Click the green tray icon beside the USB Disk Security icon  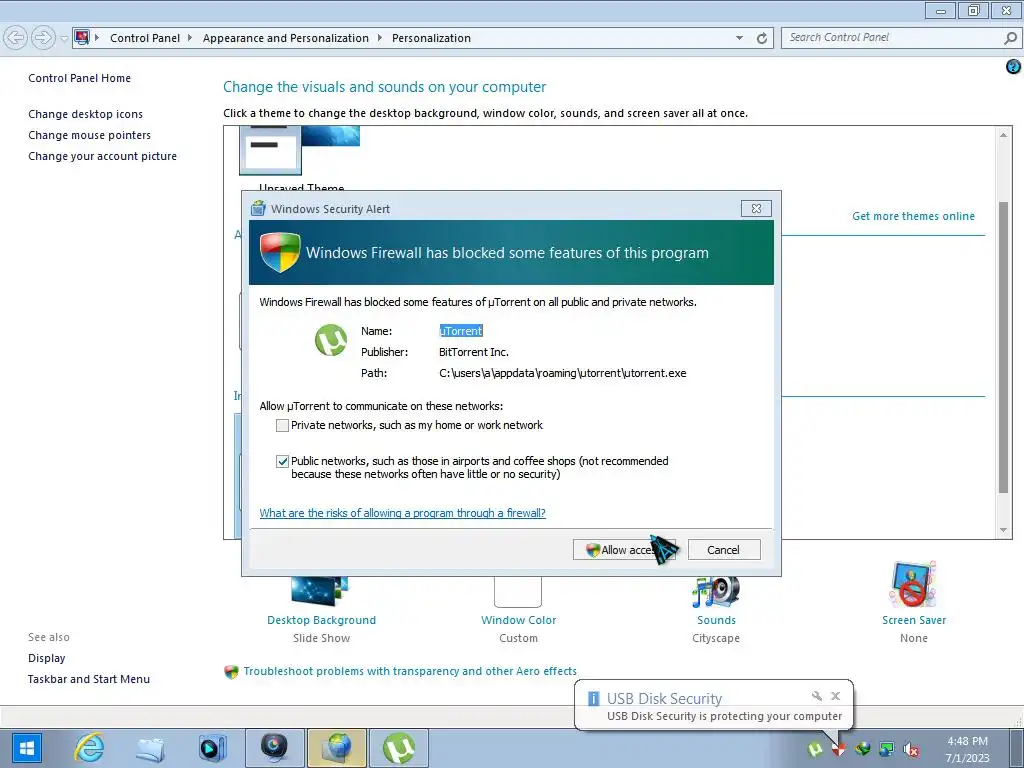(x=863, y=749)
